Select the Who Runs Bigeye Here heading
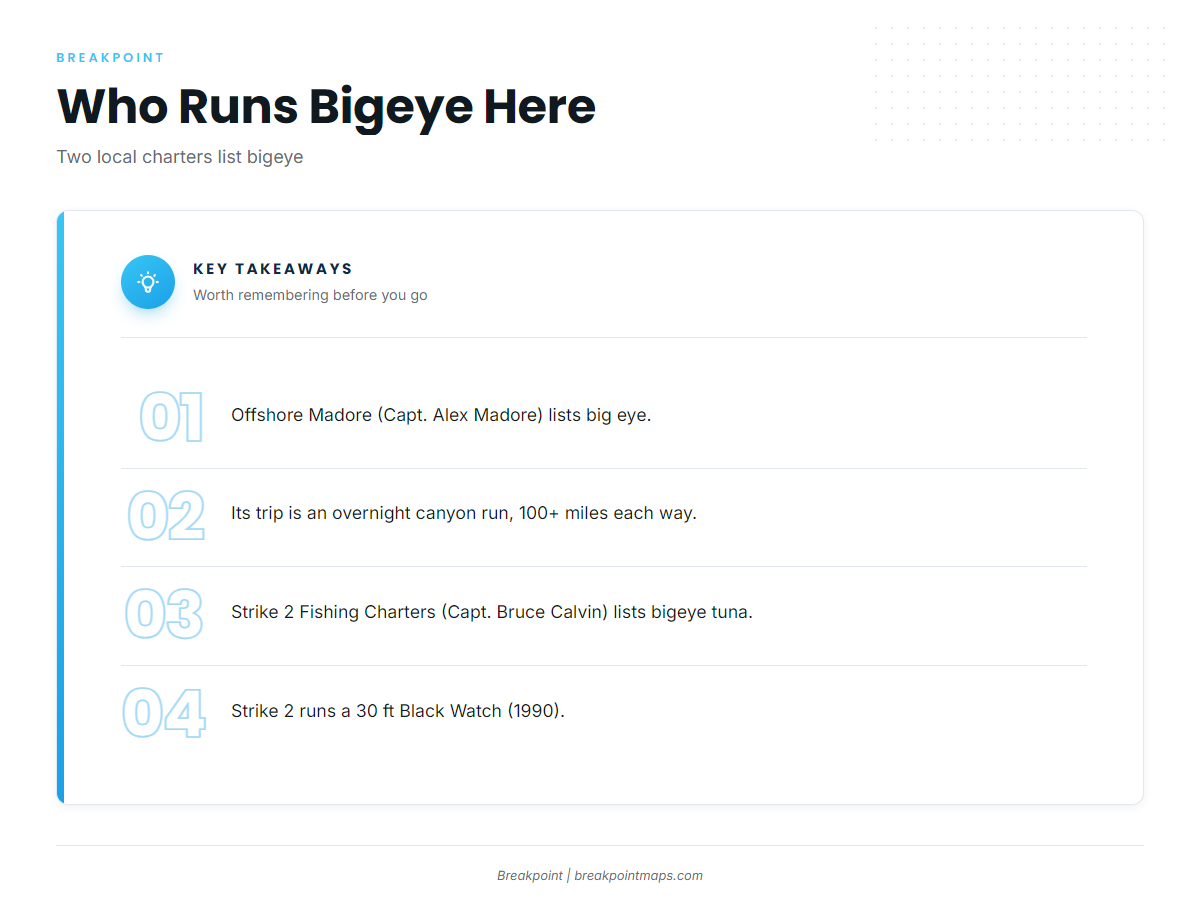Image resolution: width=1200 pixels, height=910 pixels. coord(326,106)
